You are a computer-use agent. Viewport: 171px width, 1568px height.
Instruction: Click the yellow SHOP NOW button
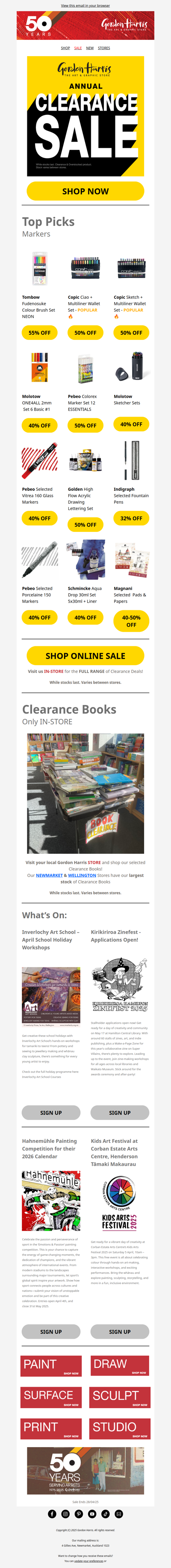point(85,191)
